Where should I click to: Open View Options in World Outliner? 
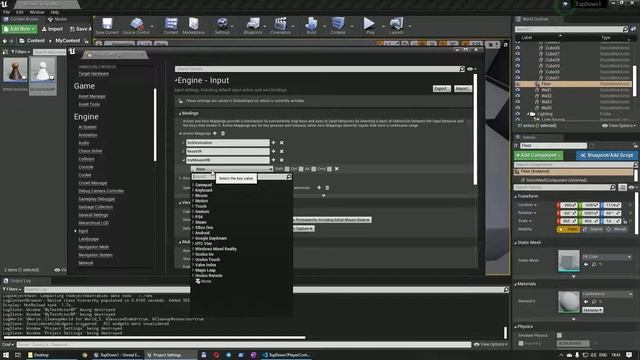(x=619, y=126)
